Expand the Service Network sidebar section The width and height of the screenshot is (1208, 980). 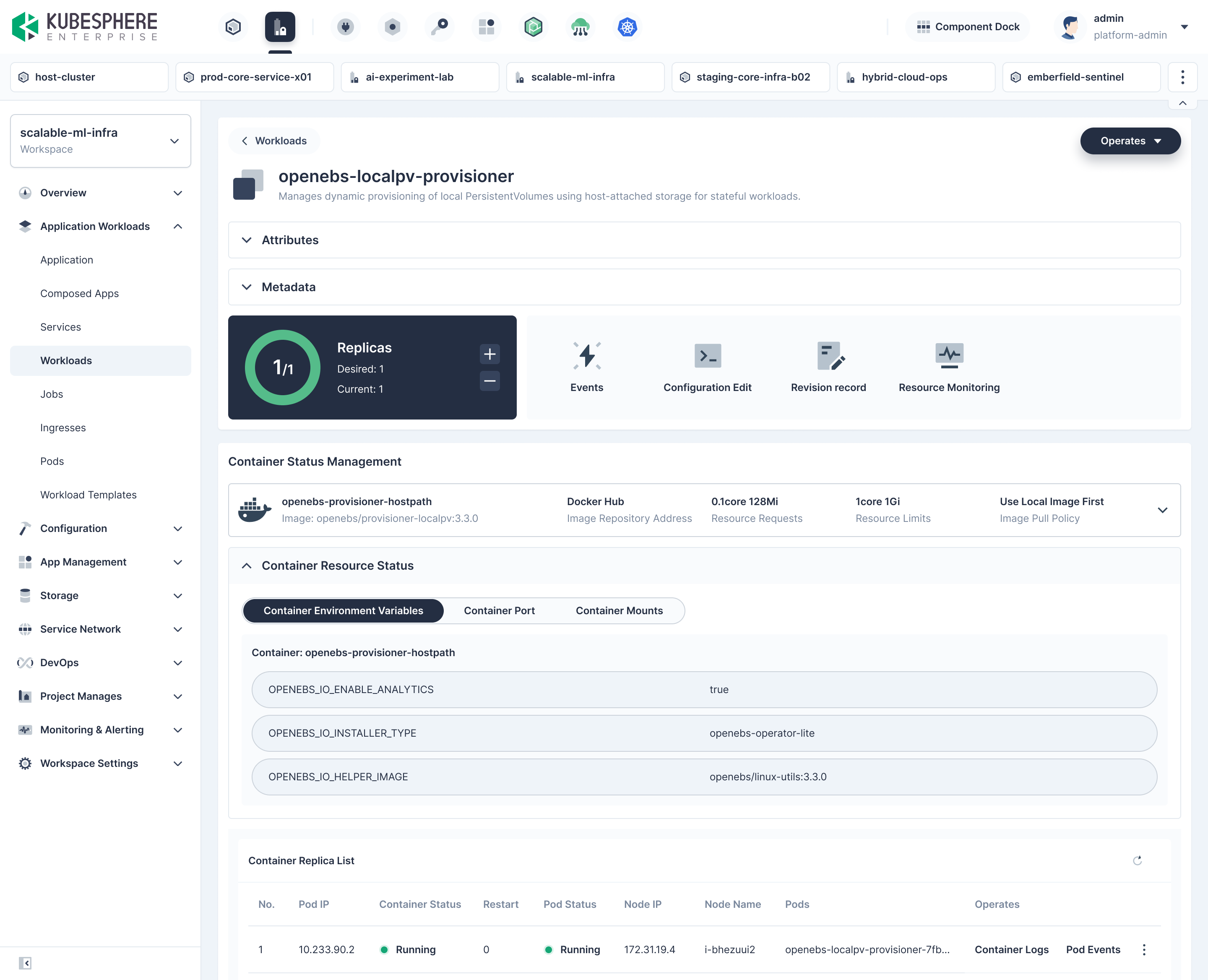coord(101,629)
